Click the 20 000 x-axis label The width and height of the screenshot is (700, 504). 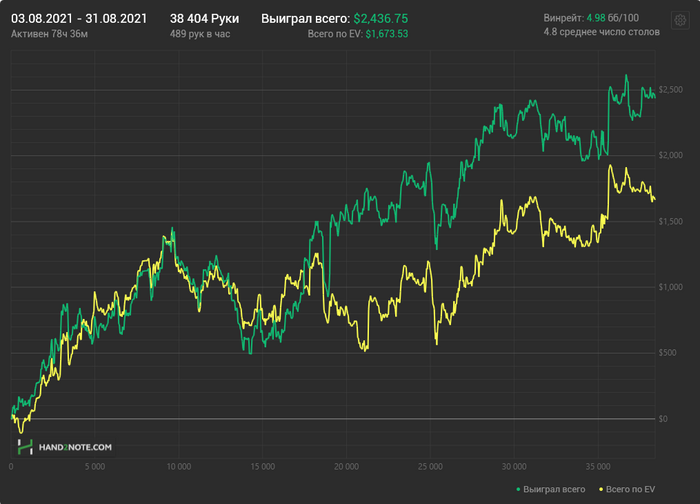[x=346, y=467]
